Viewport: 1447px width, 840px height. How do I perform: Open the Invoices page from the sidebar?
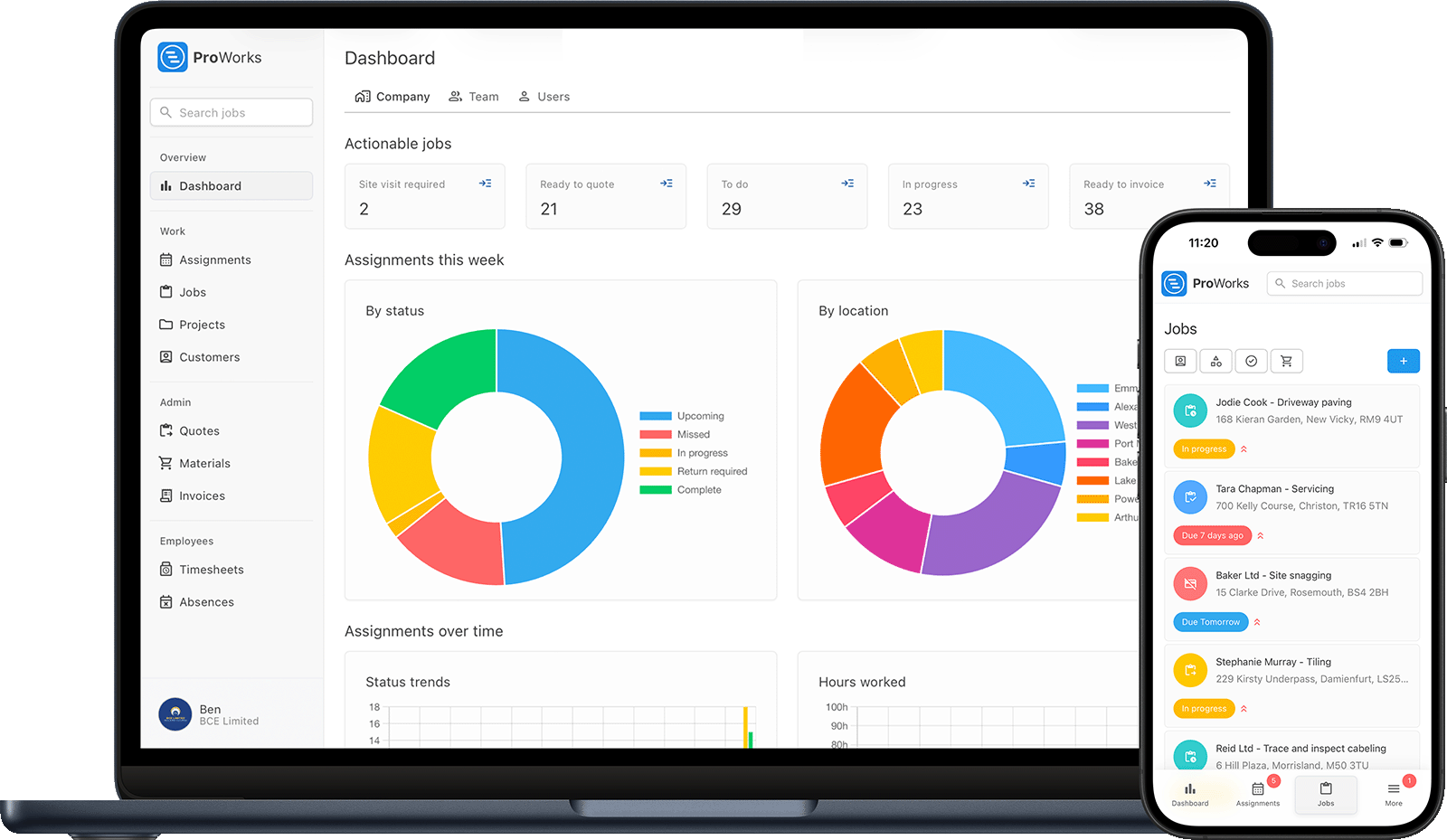pyautogui.click(x=202, y=496)
